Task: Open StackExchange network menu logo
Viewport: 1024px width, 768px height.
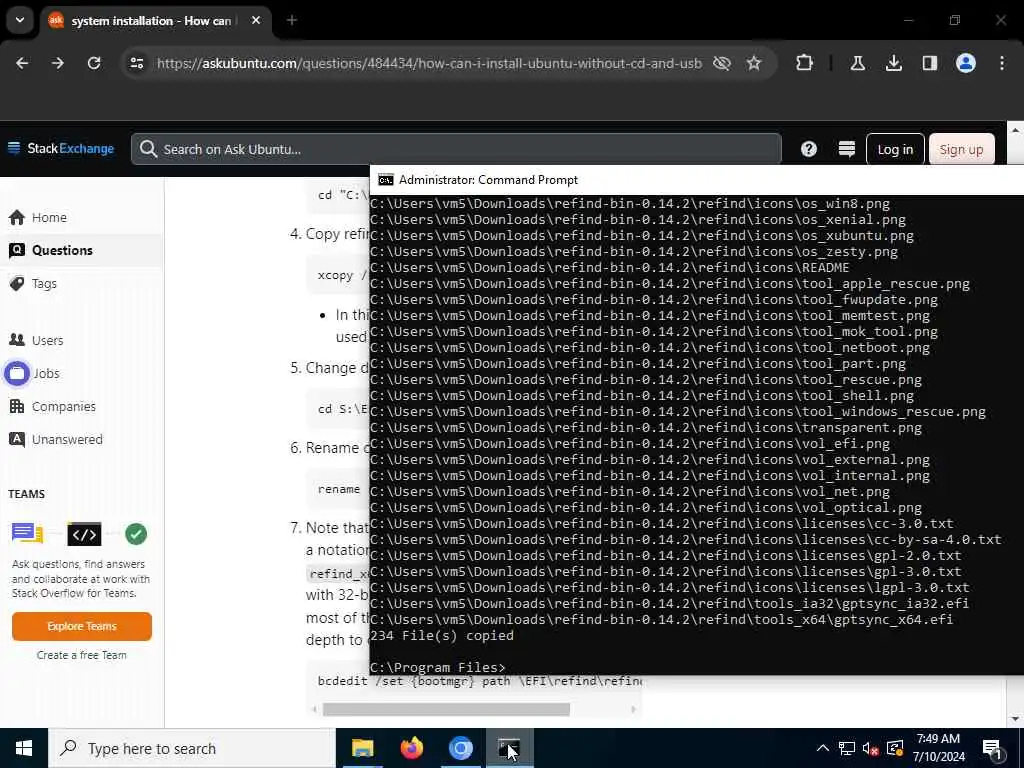Action: (61, 148)
